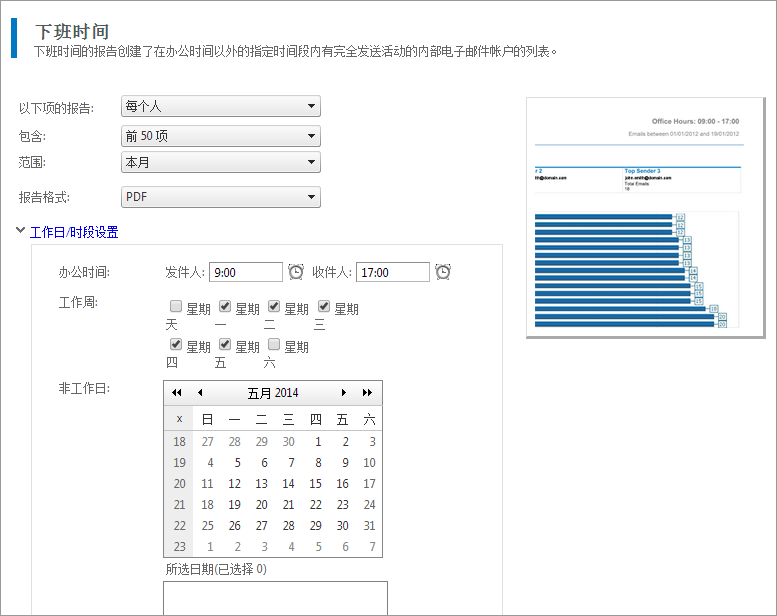Image resolution: width=777 pixels, height=616 pixels.
Task: Go to previous year in calendar
Action: (x=177, y=393)
